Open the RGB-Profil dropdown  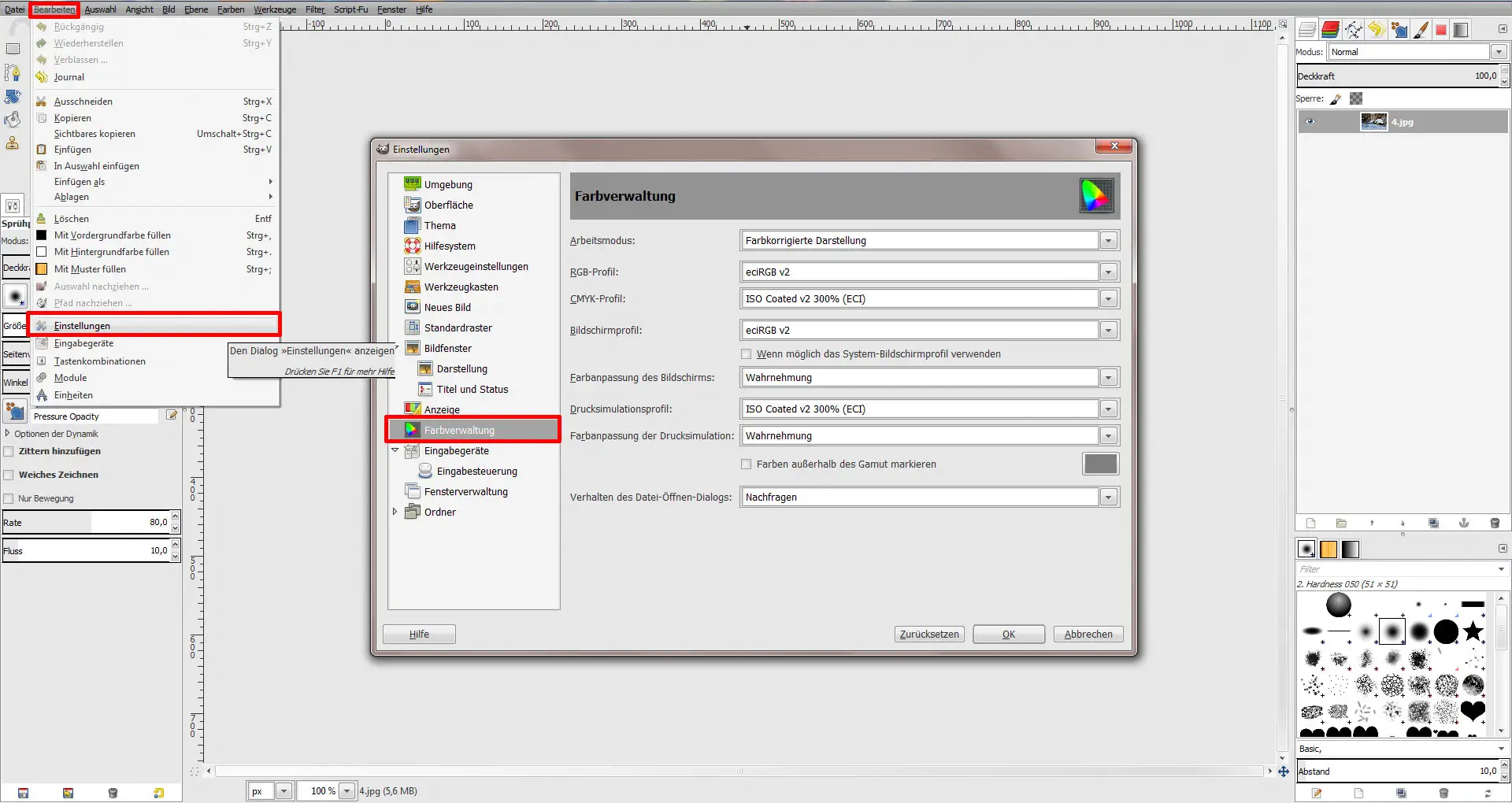pos(1109,272)
